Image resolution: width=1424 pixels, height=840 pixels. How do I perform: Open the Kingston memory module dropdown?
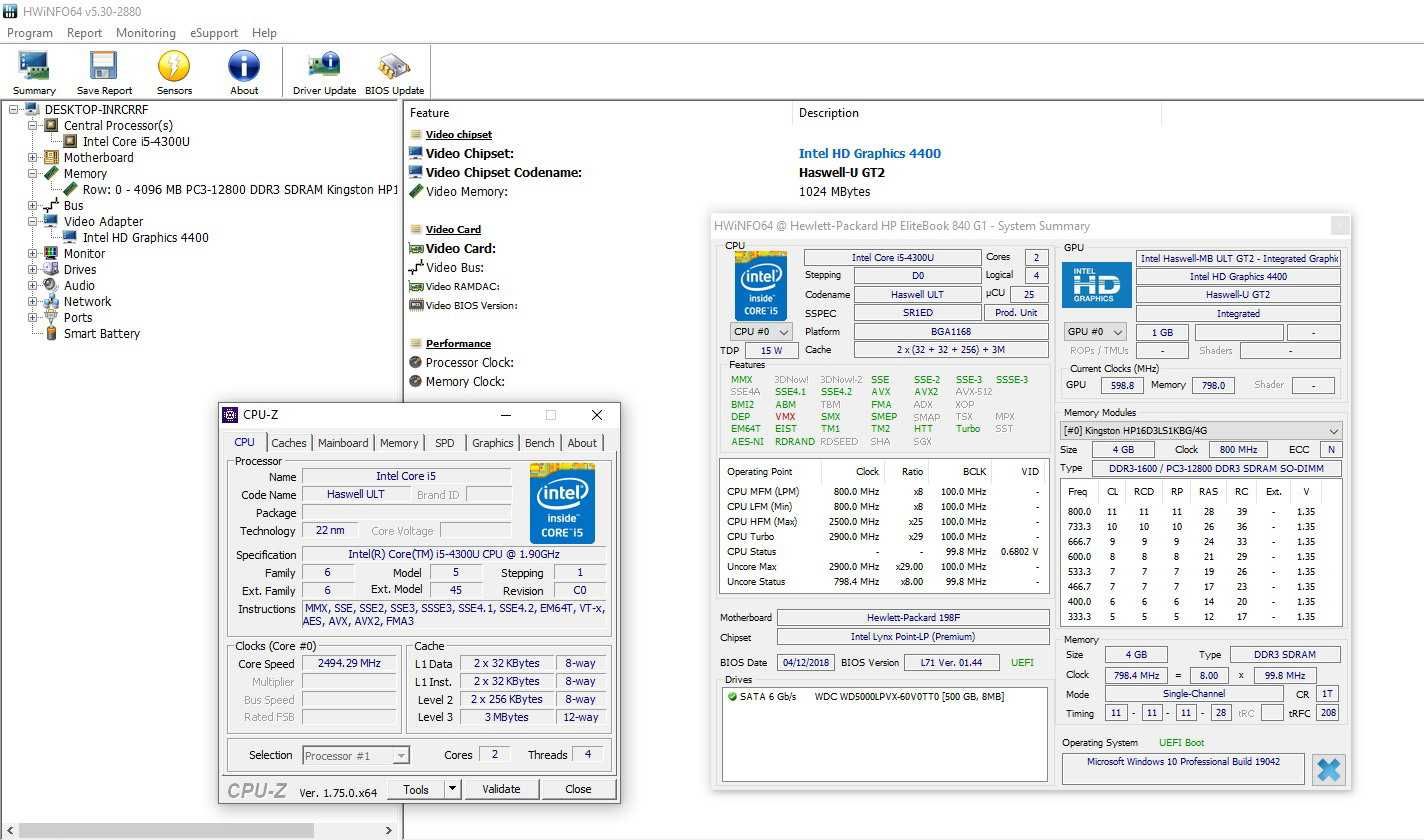pos(1201,431)
